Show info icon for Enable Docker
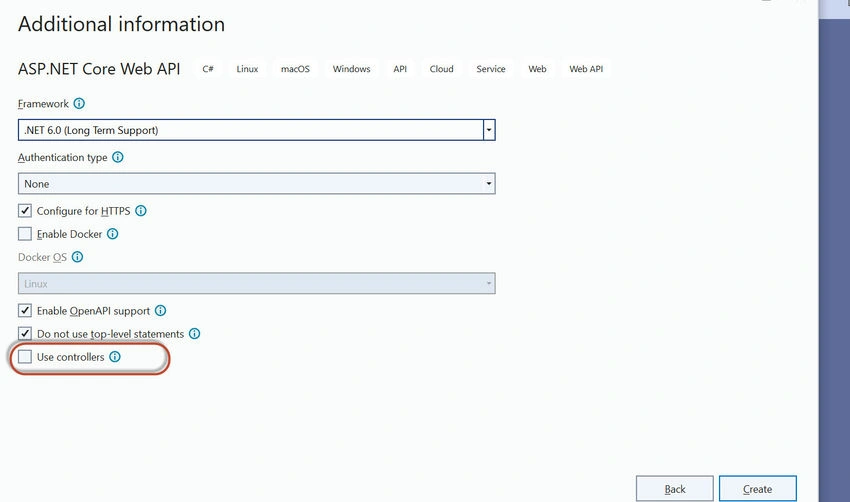The width and height of the screenshot is (850, 502). tap(113, 234)
